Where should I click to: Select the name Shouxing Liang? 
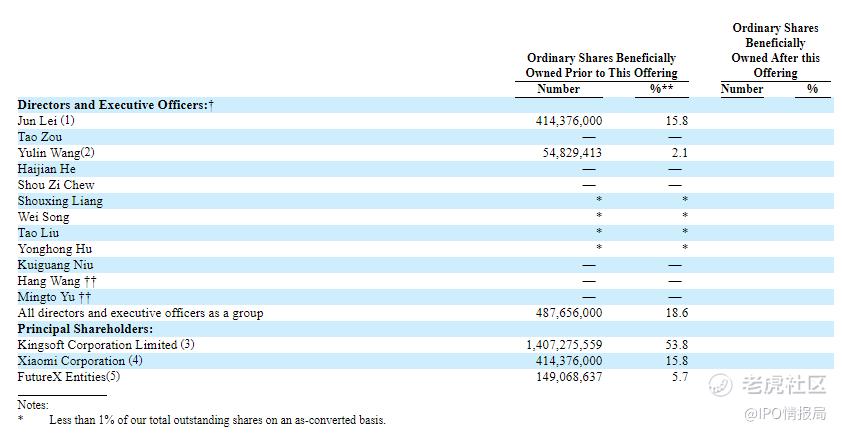60,201
